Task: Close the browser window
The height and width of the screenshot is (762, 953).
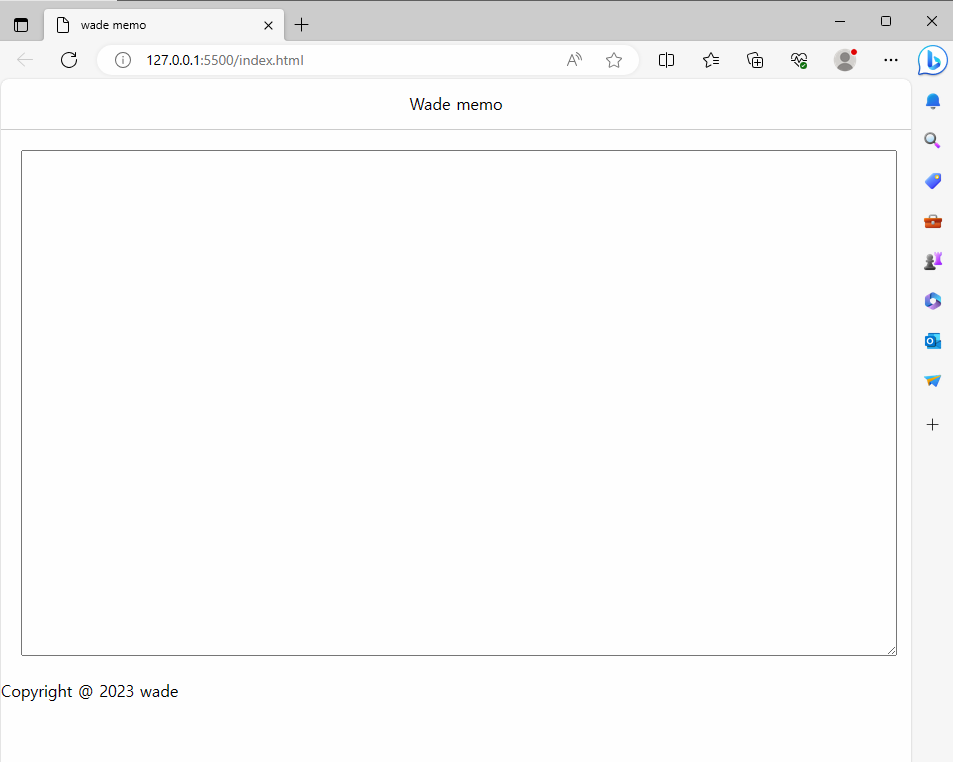Action: pos(932,21)
